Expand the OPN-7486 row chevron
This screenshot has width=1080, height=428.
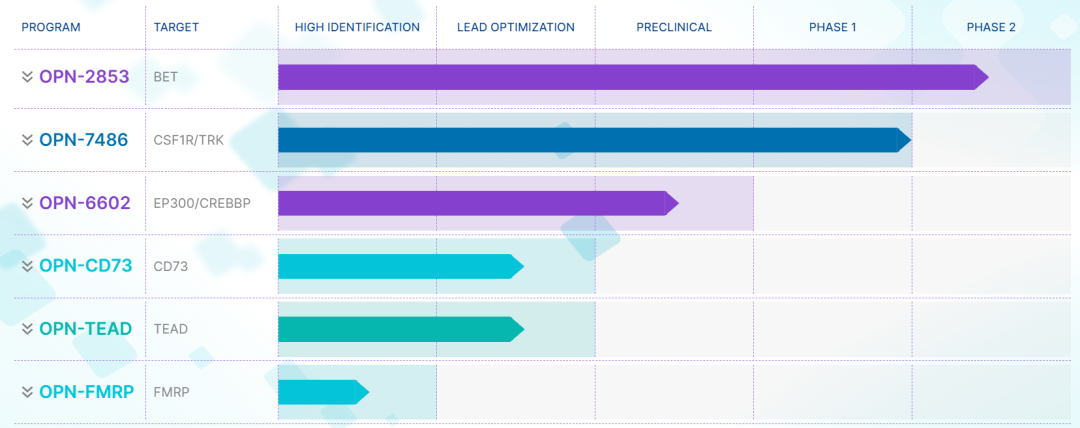(27, 140)
